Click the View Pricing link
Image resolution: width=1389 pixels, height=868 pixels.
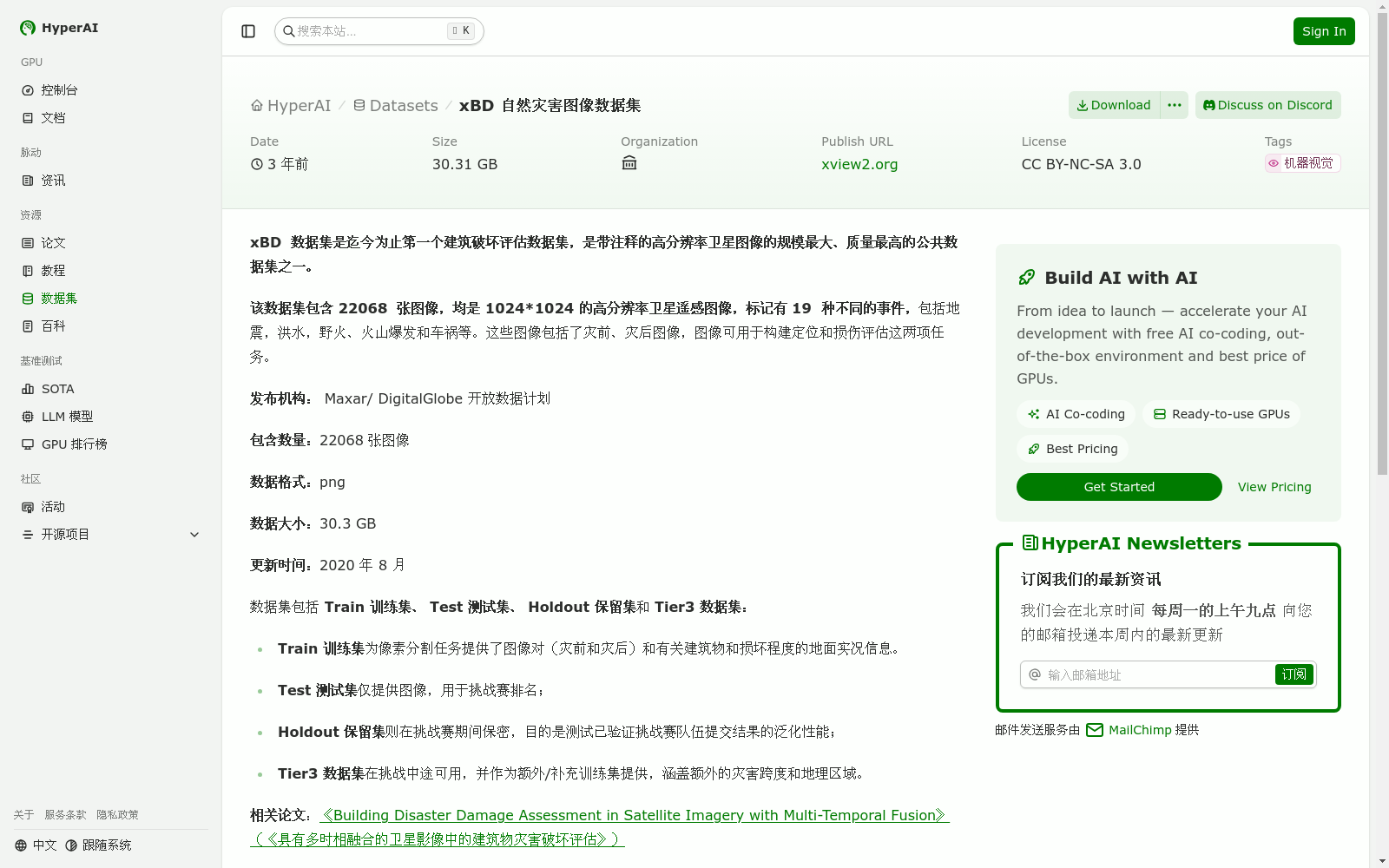pyautogui.click(x=1274, y=487)
